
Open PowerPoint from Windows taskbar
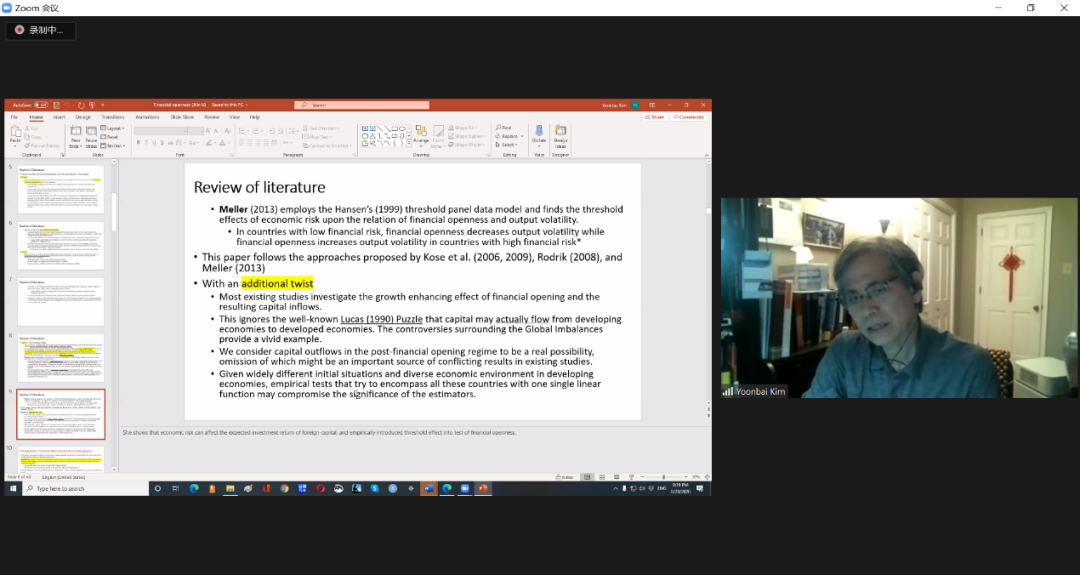point(483,488)
